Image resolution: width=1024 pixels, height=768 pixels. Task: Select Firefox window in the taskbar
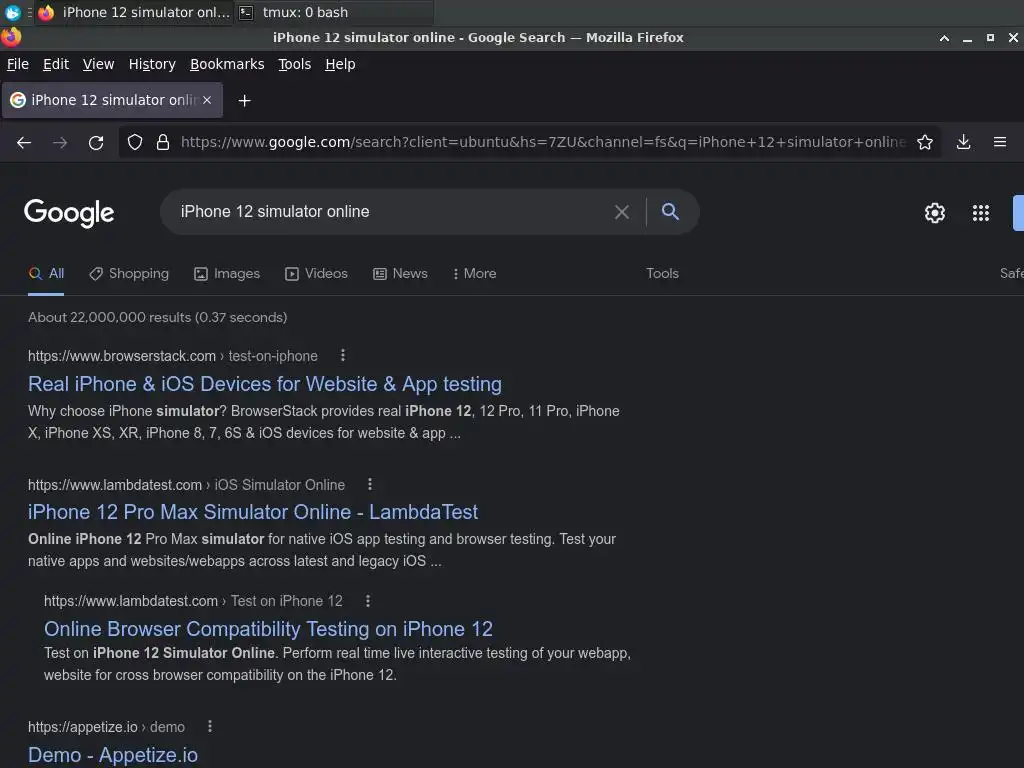click(135, 12)
